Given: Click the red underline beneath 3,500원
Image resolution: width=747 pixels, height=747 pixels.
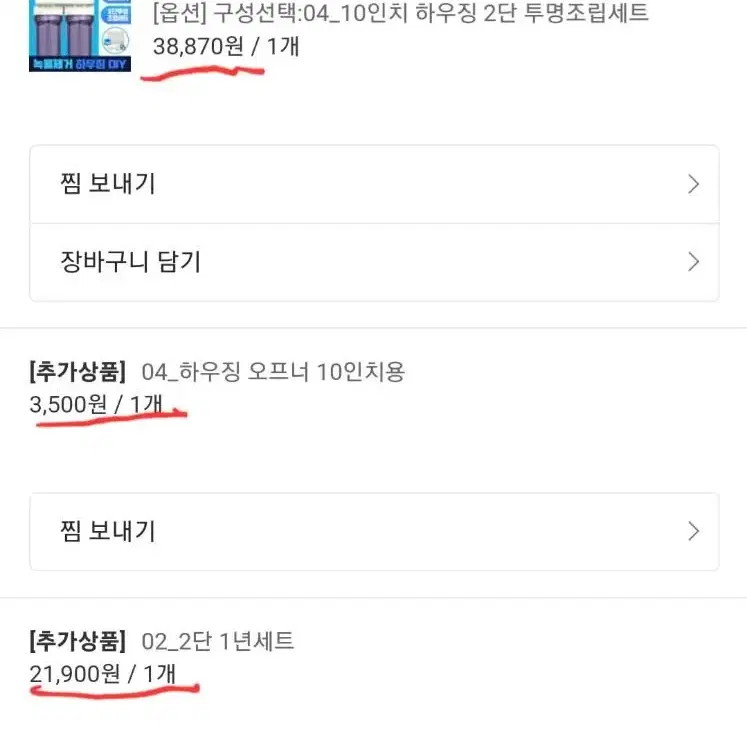Looking at the screenshot, I should 111,418.
